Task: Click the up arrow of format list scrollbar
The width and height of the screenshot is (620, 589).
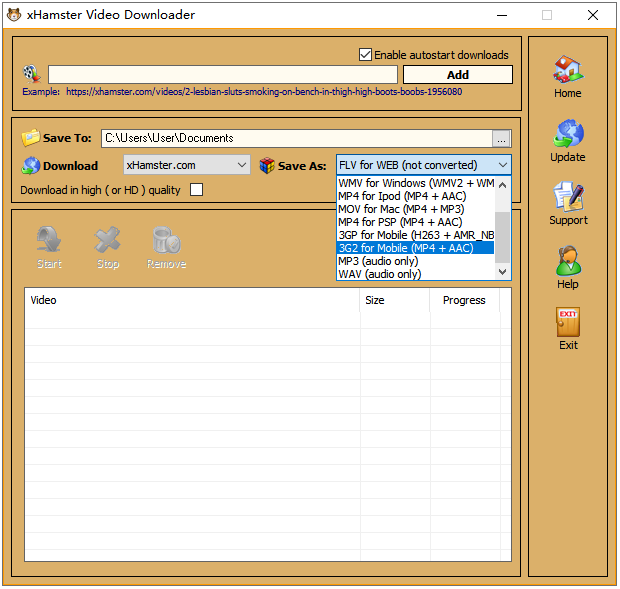Action: click(503, 185)
